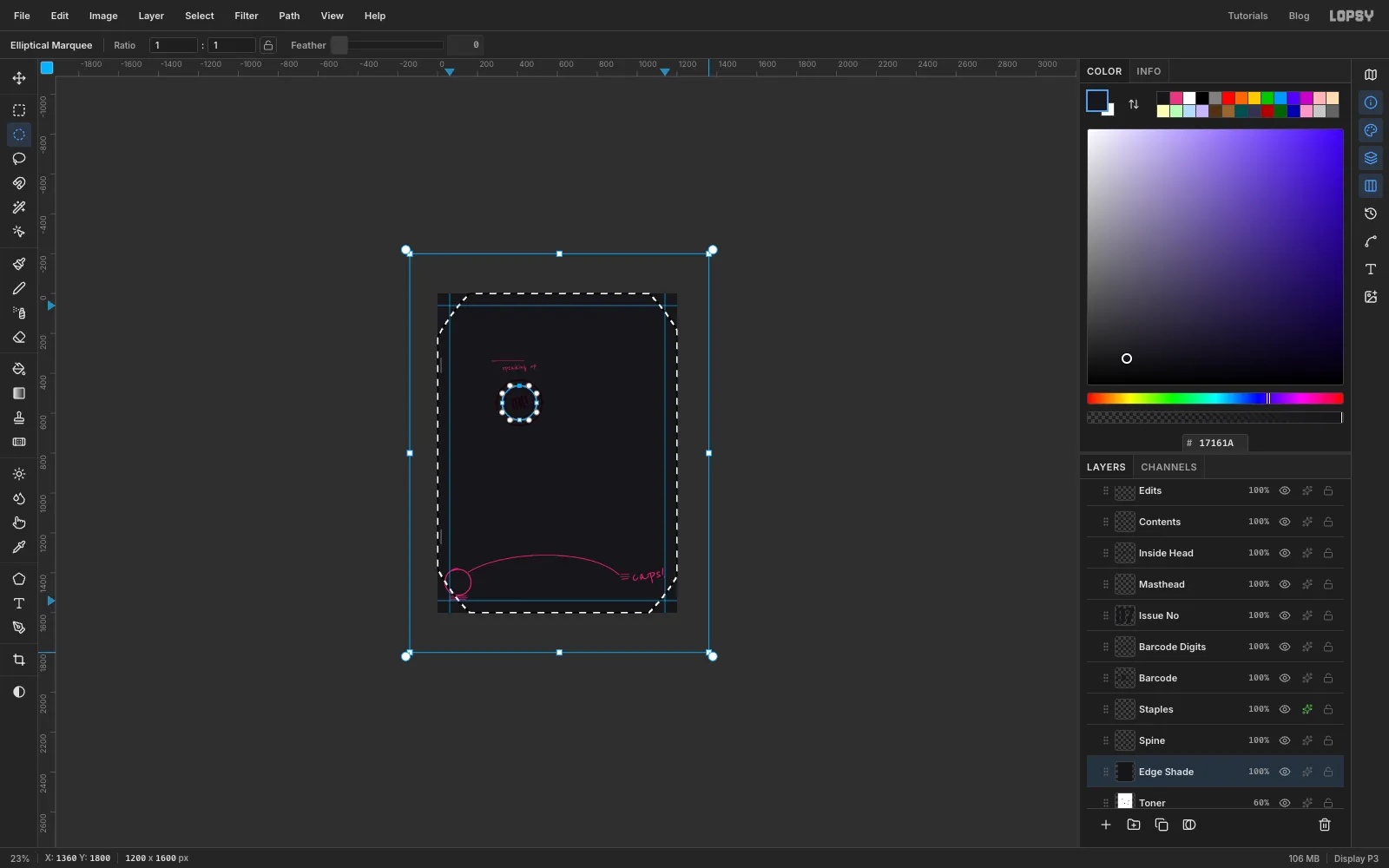Open the Blog link
Screen dimensions: 1389x868
(1299, 16)
